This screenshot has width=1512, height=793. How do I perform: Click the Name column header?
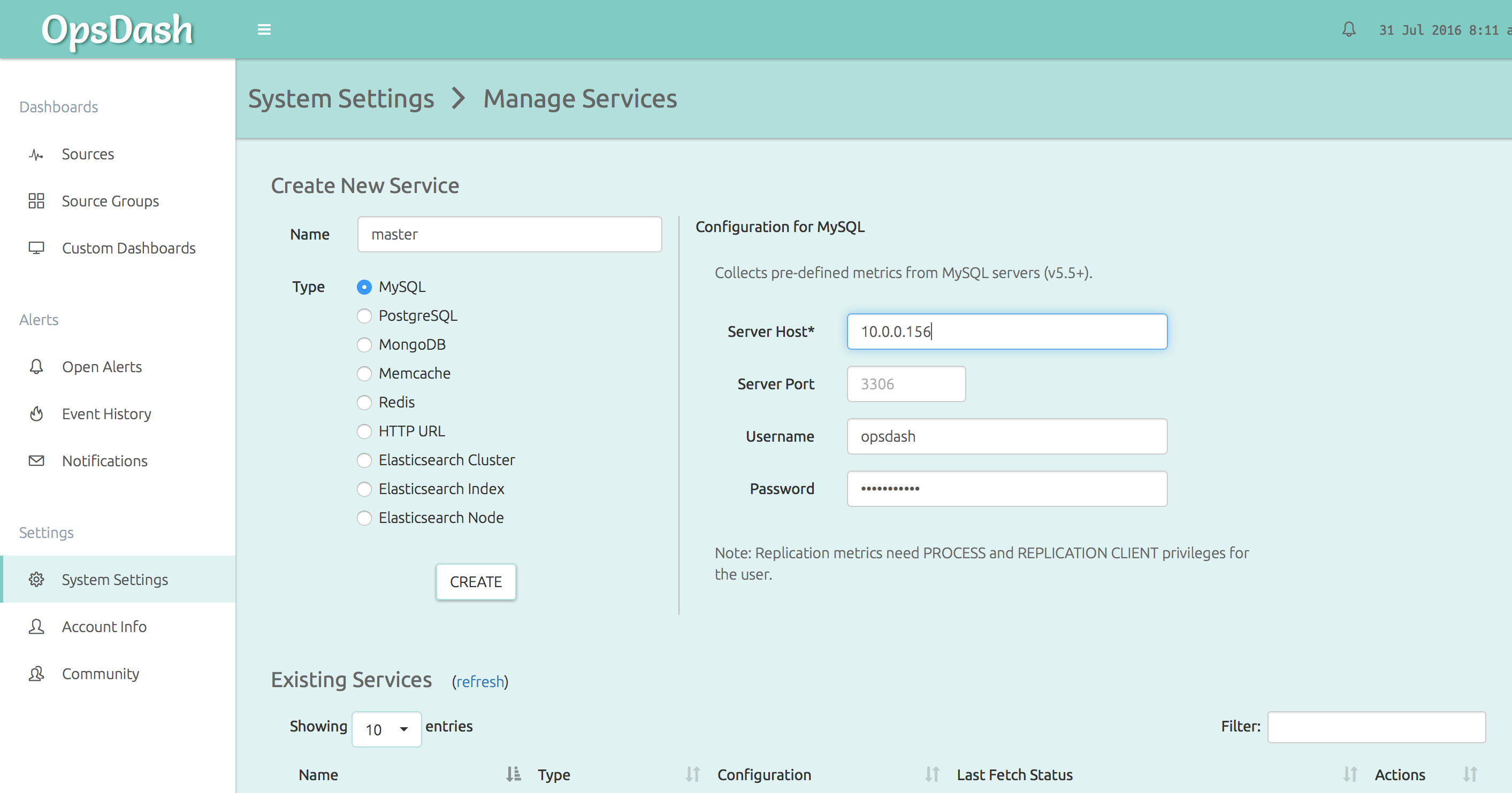(318, 775)
